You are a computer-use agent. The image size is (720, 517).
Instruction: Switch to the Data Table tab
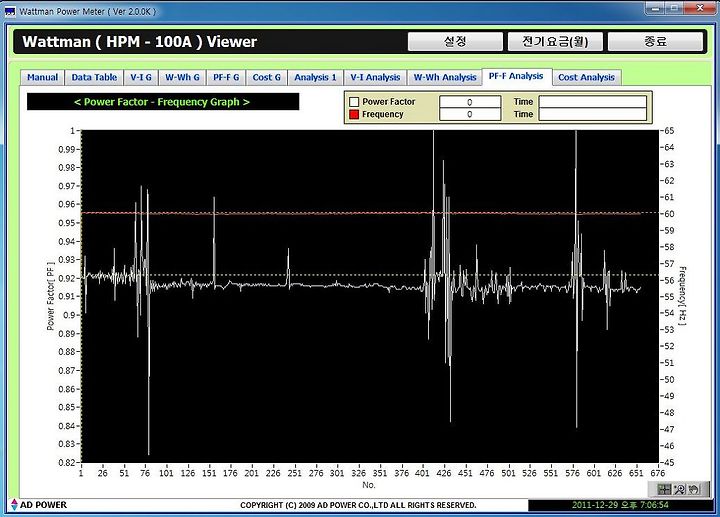click(x=94, y=78)
